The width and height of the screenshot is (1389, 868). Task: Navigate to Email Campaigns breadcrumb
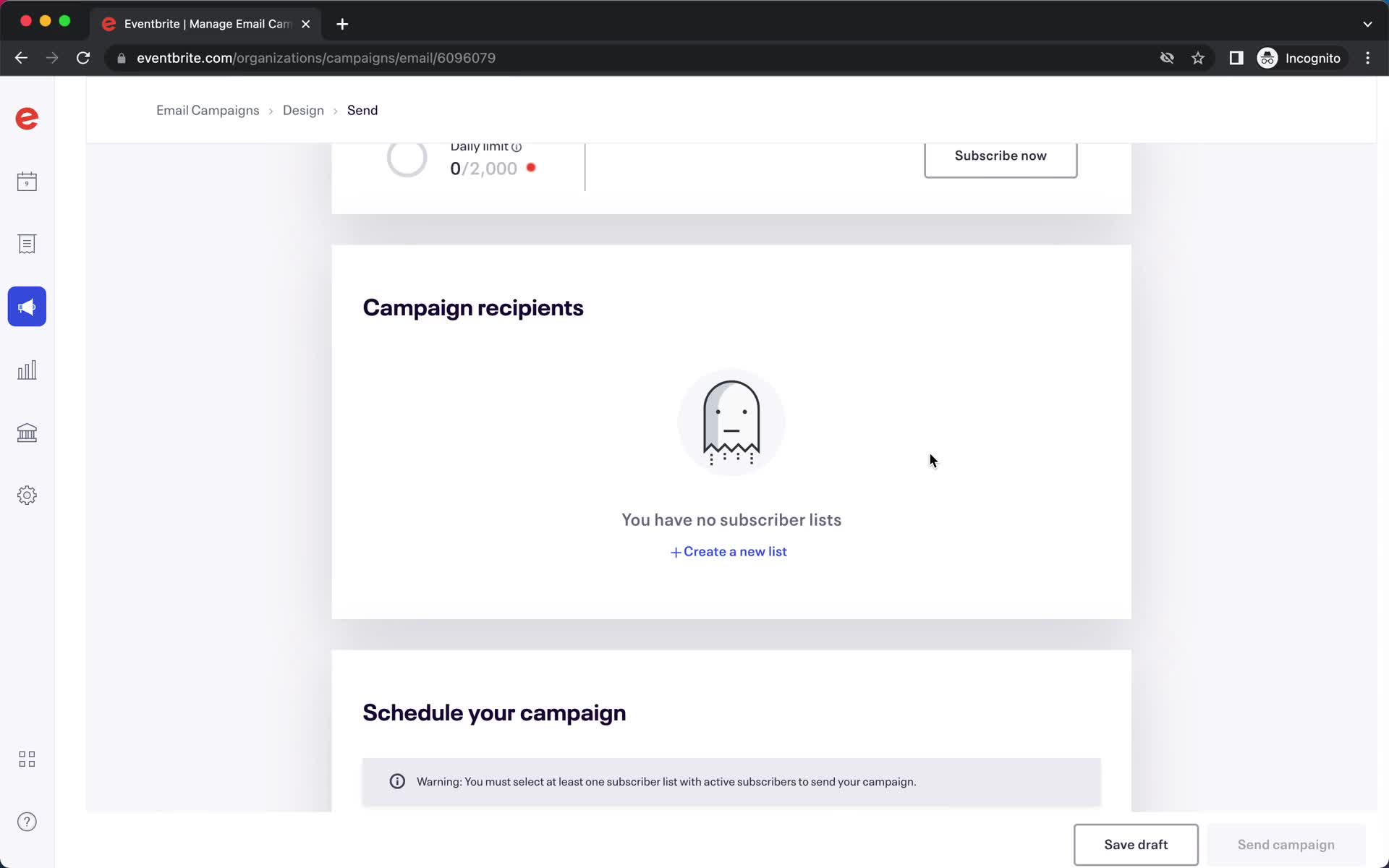(x=207, y=110)
